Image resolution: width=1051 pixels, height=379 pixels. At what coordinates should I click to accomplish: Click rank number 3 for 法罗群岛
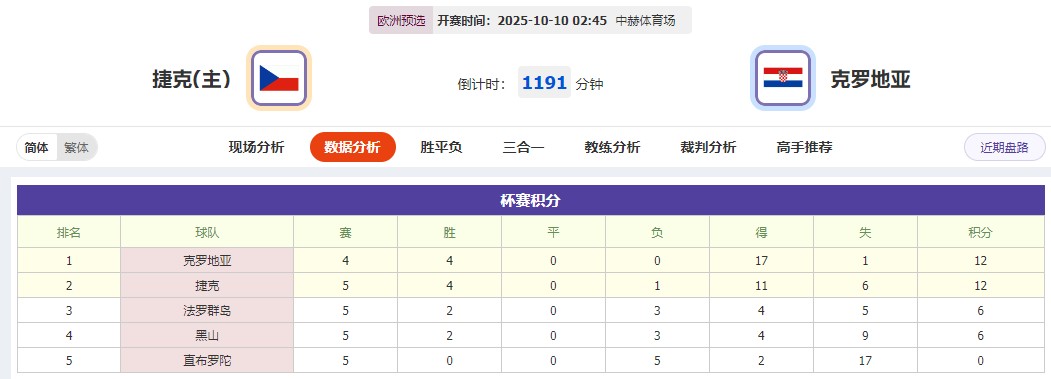[69, 311]
